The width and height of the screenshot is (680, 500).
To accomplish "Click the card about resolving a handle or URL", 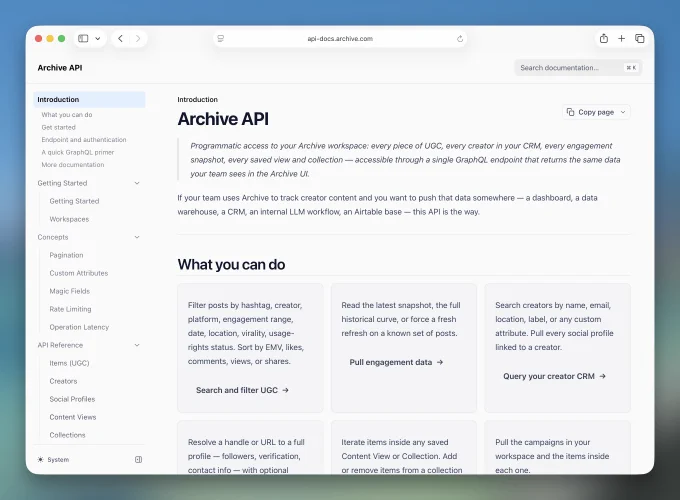I will pyautogui.click(x=250, y=447).
